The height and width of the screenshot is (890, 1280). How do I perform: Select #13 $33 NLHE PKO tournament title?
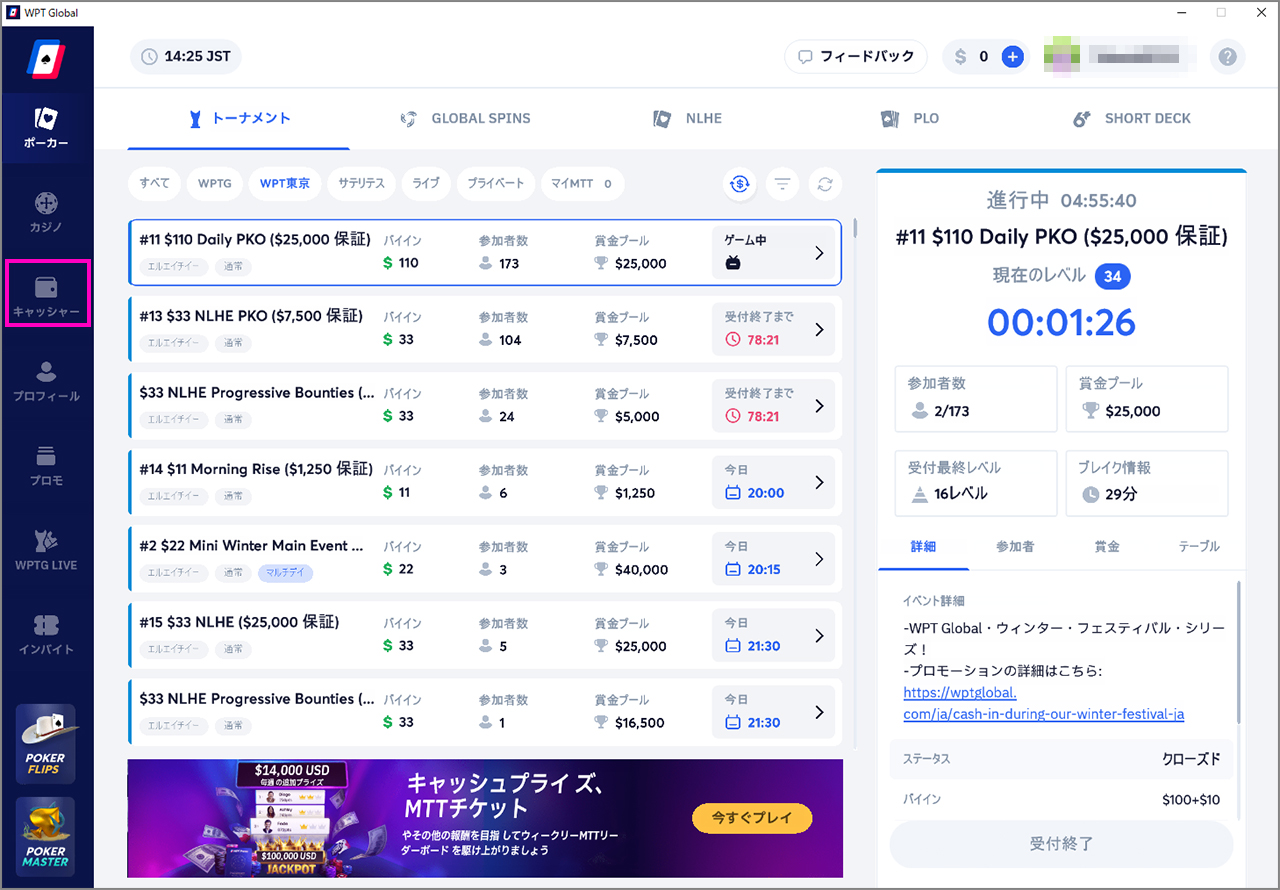(251, 316)
